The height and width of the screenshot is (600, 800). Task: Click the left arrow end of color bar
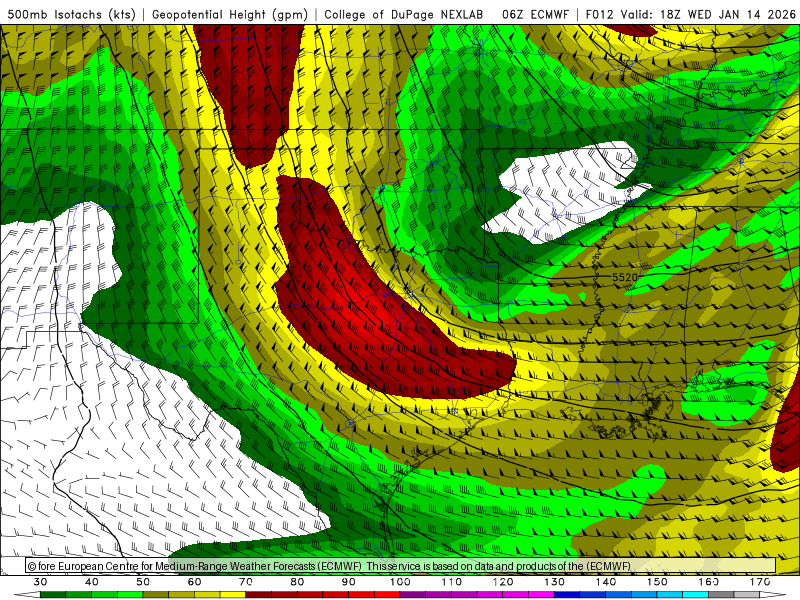click(27, 594)
